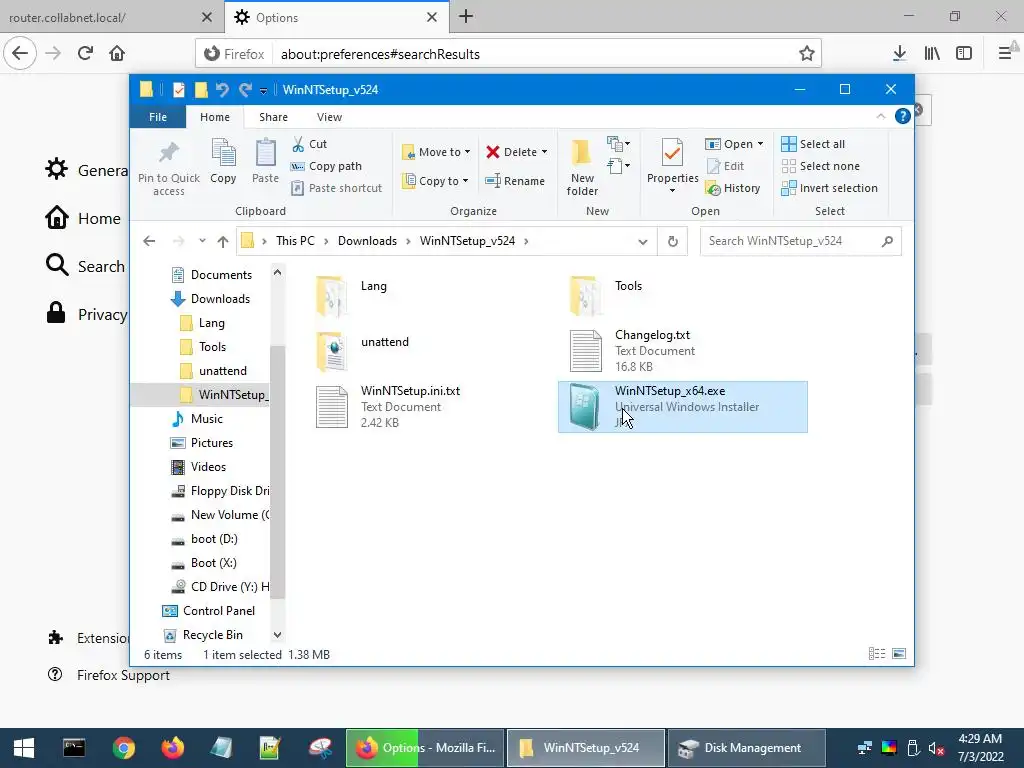
Task: Switch to large icons view icon
Action: coord(899,654)
